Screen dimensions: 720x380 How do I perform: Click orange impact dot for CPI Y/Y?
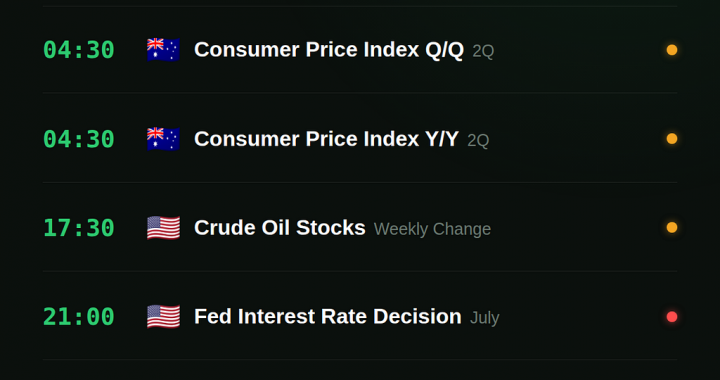click(x=672, y=139)
